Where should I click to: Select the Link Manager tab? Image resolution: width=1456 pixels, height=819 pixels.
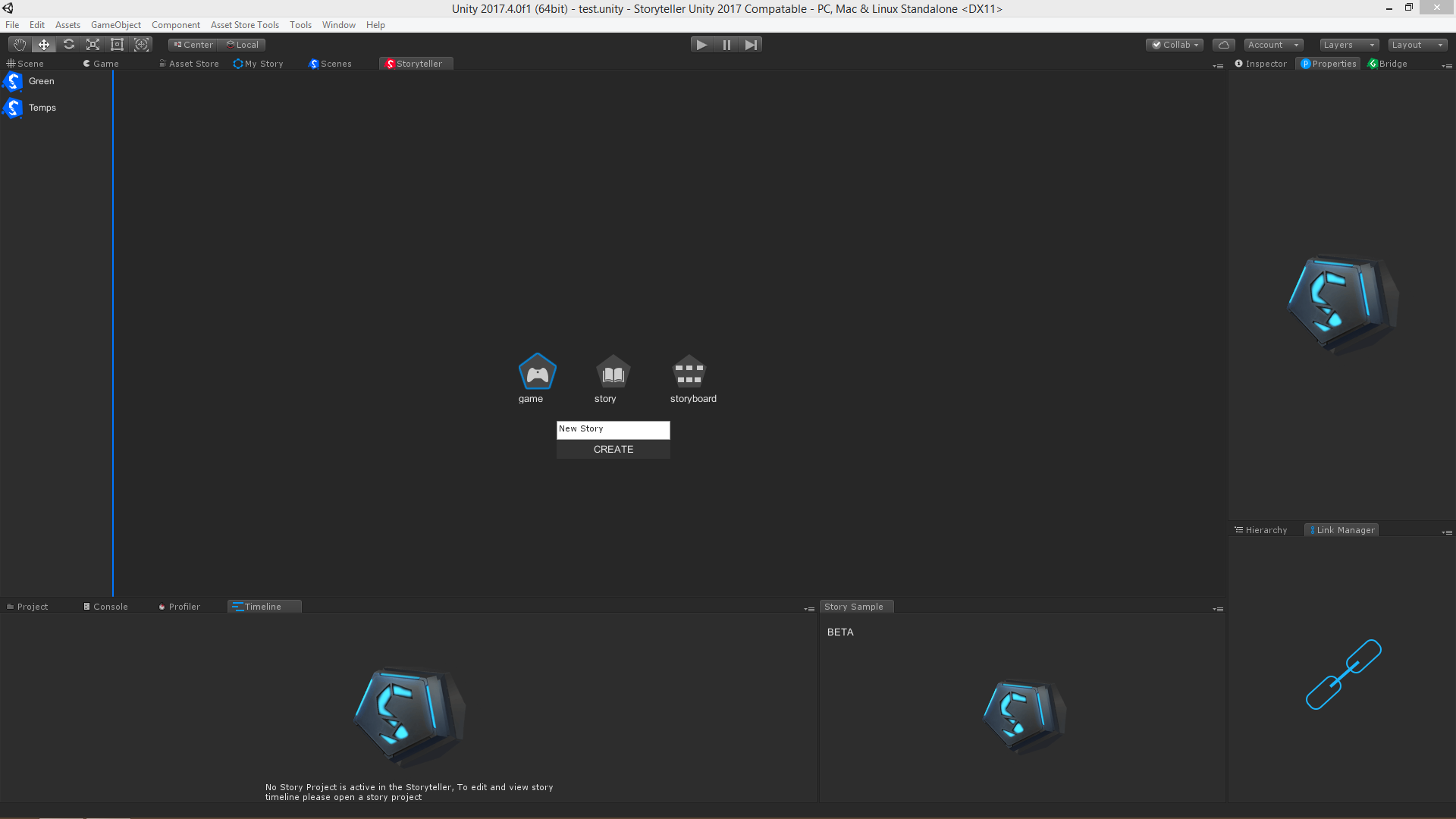tap(1341, 530)
